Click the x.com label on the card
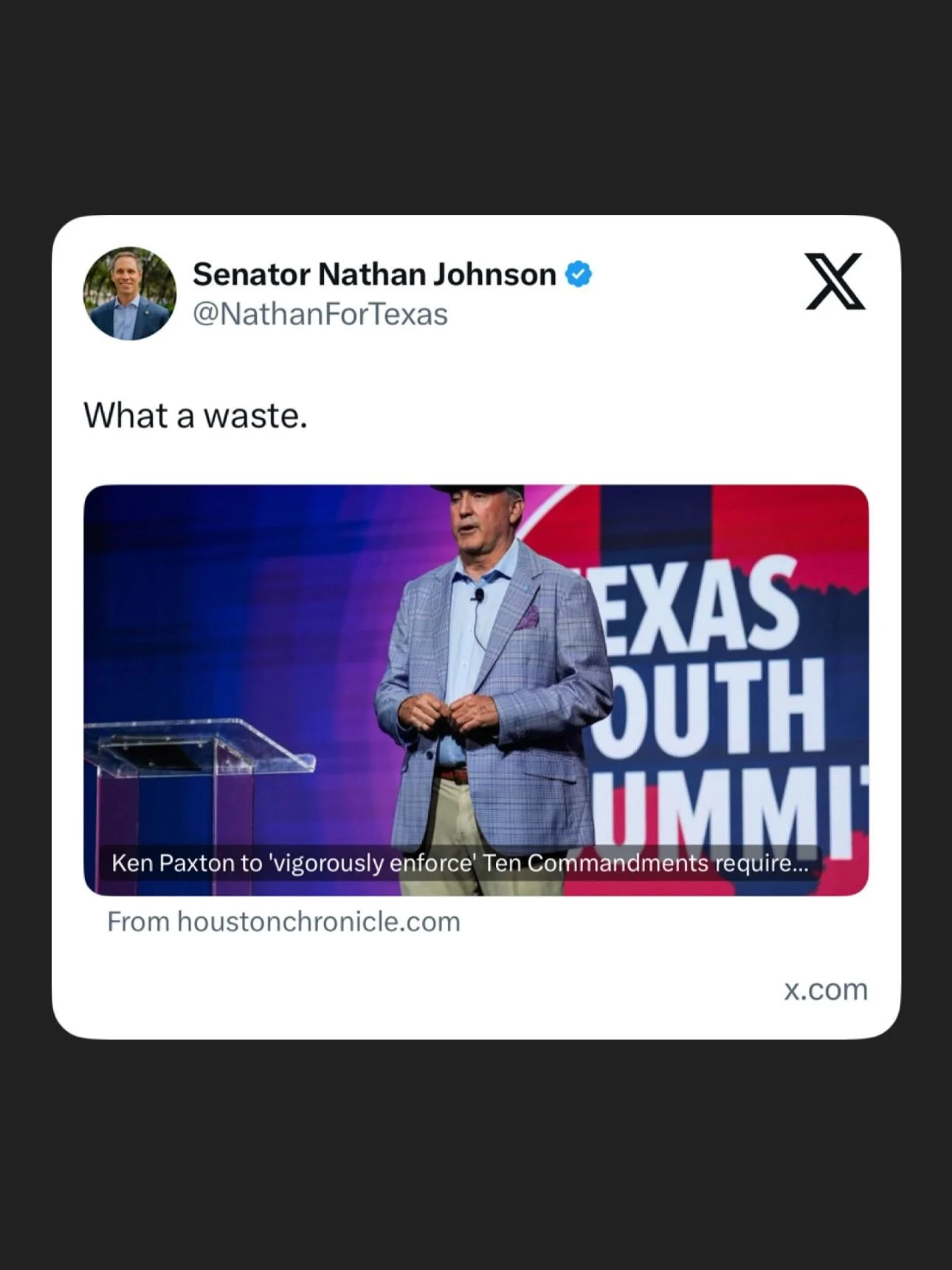Image resolution: width=952 pixels, height=1270 pixels. click(826, 989)
